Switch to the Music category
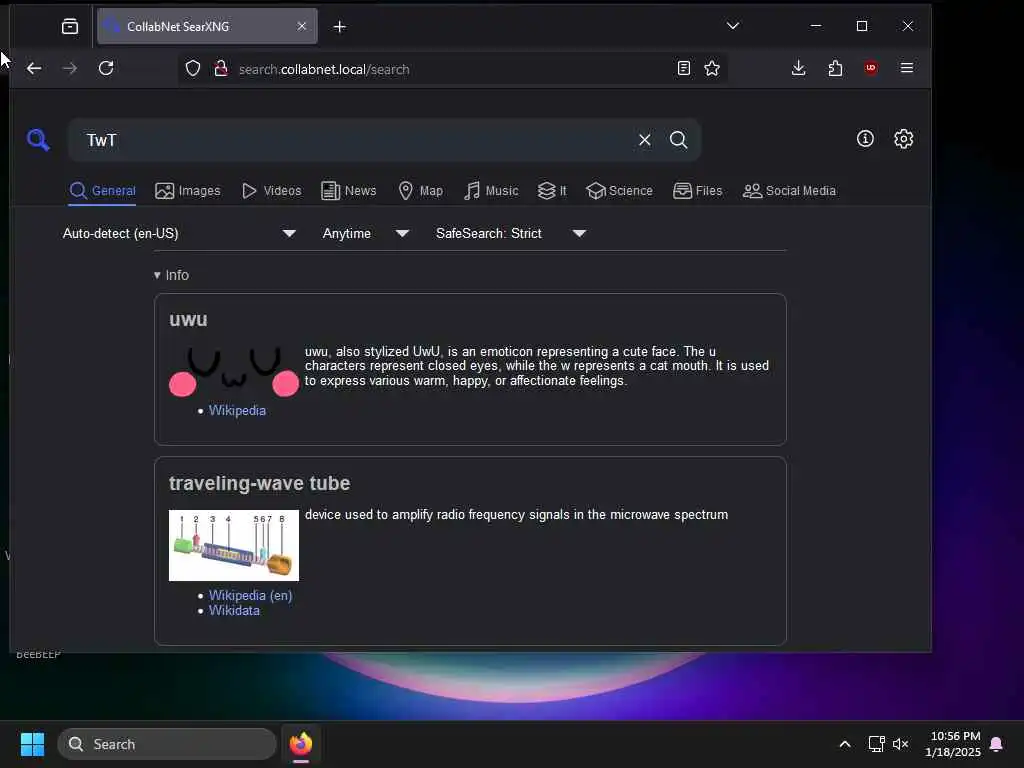 491,191
